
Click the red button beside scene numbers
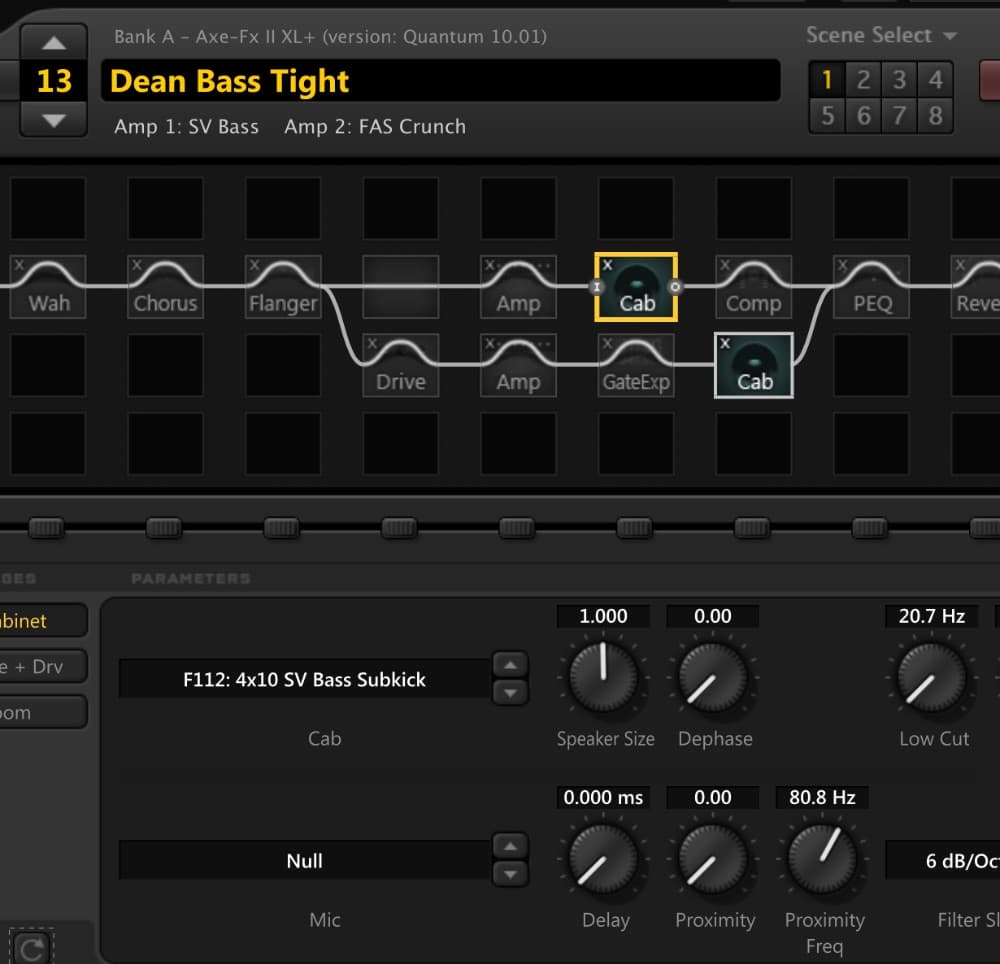click(990, 80)
